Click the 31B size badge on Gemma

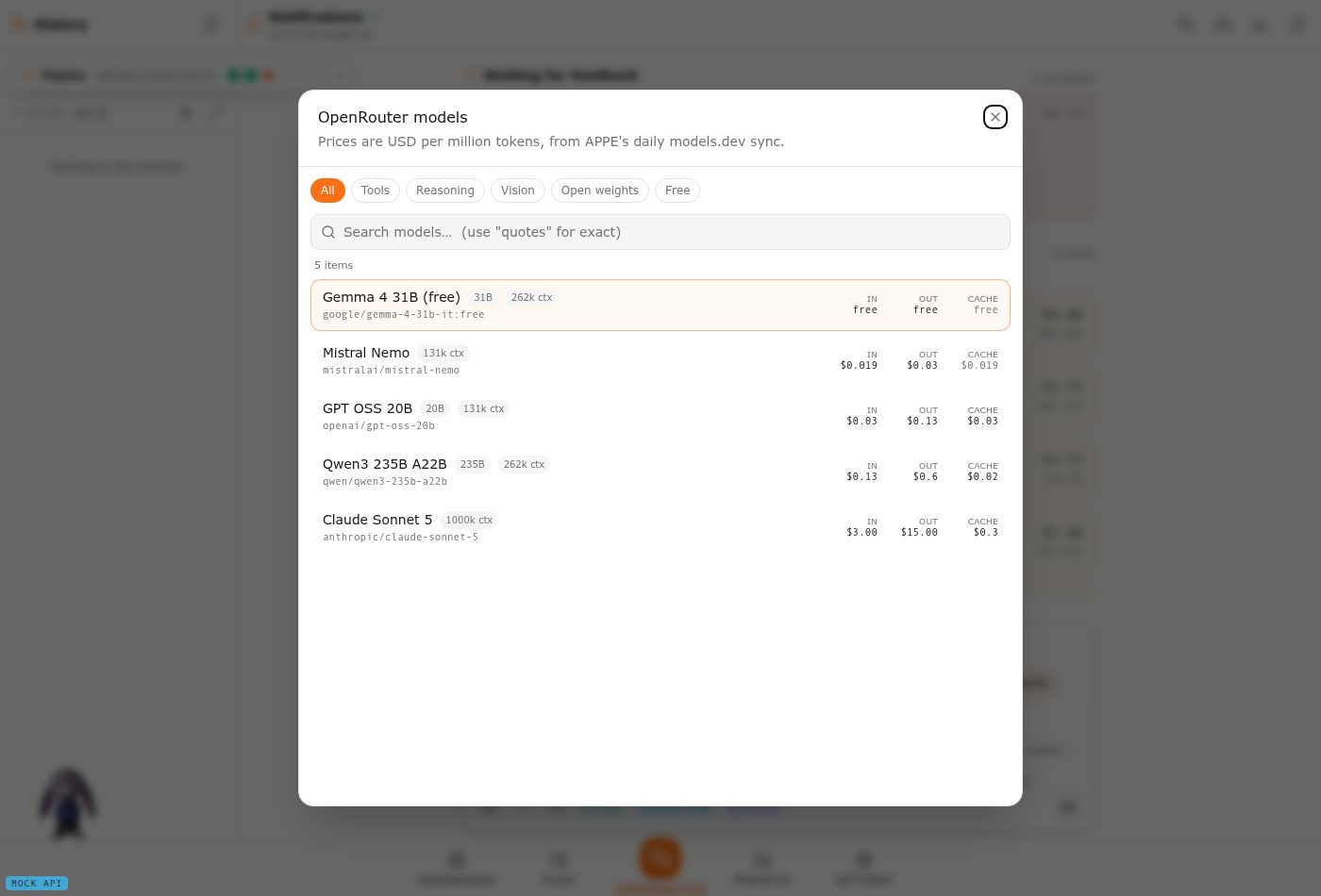[x=483, y=297]
